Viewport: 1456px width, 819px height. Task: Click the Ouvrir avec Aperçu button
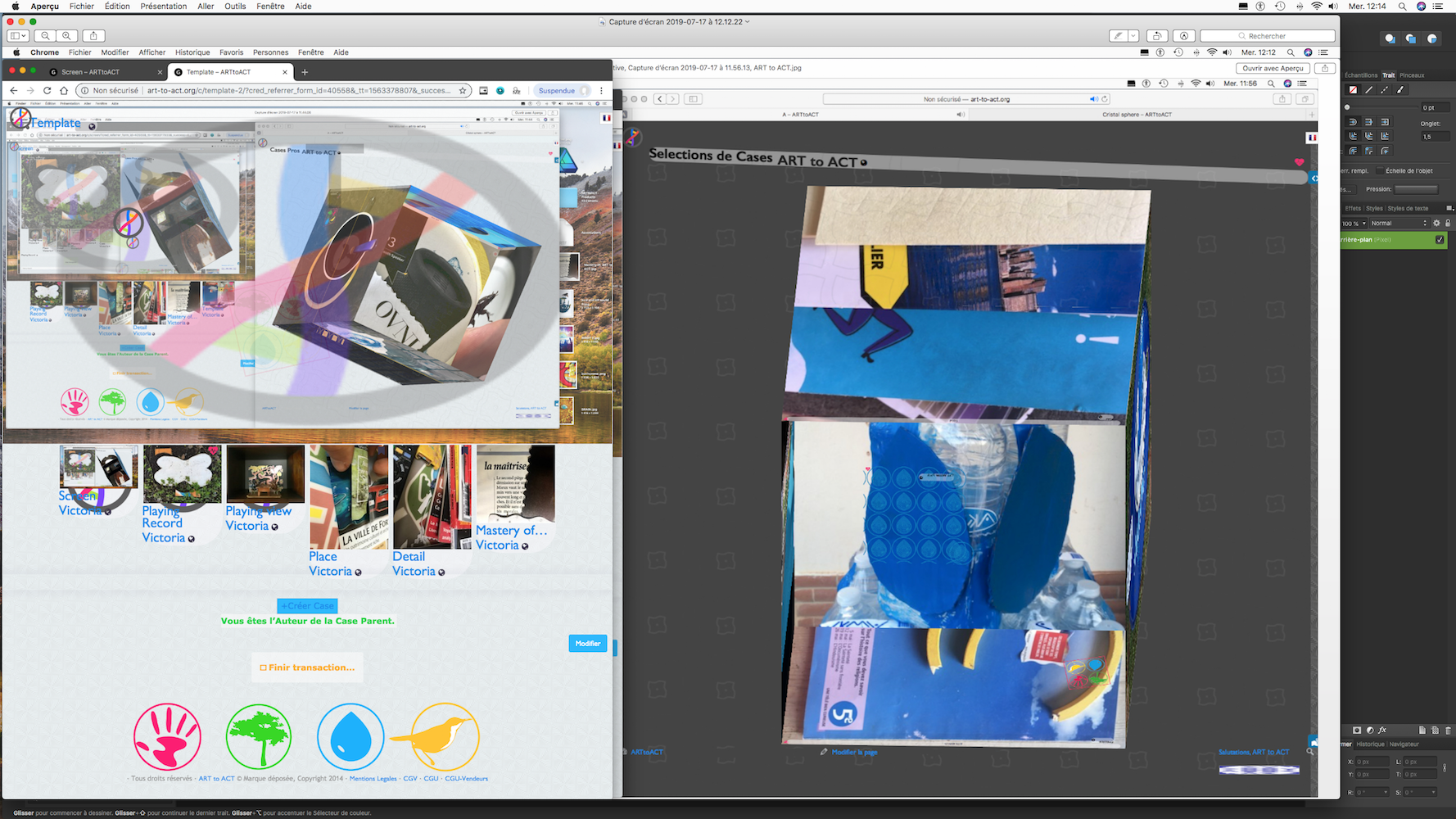click(1273, 68)
